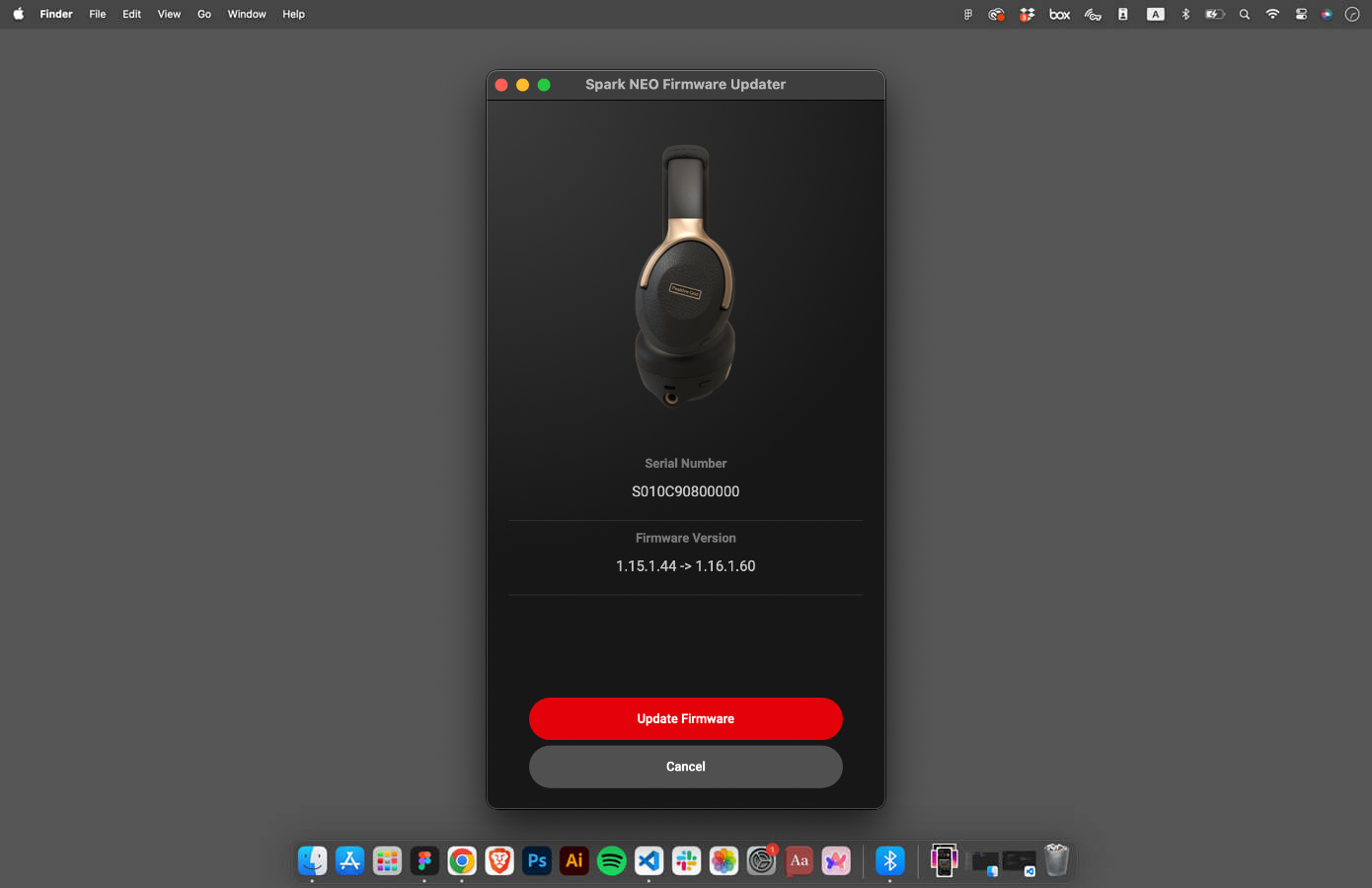
Task: Open the VS Code minimized window in dock
Action: point(1020,862)
